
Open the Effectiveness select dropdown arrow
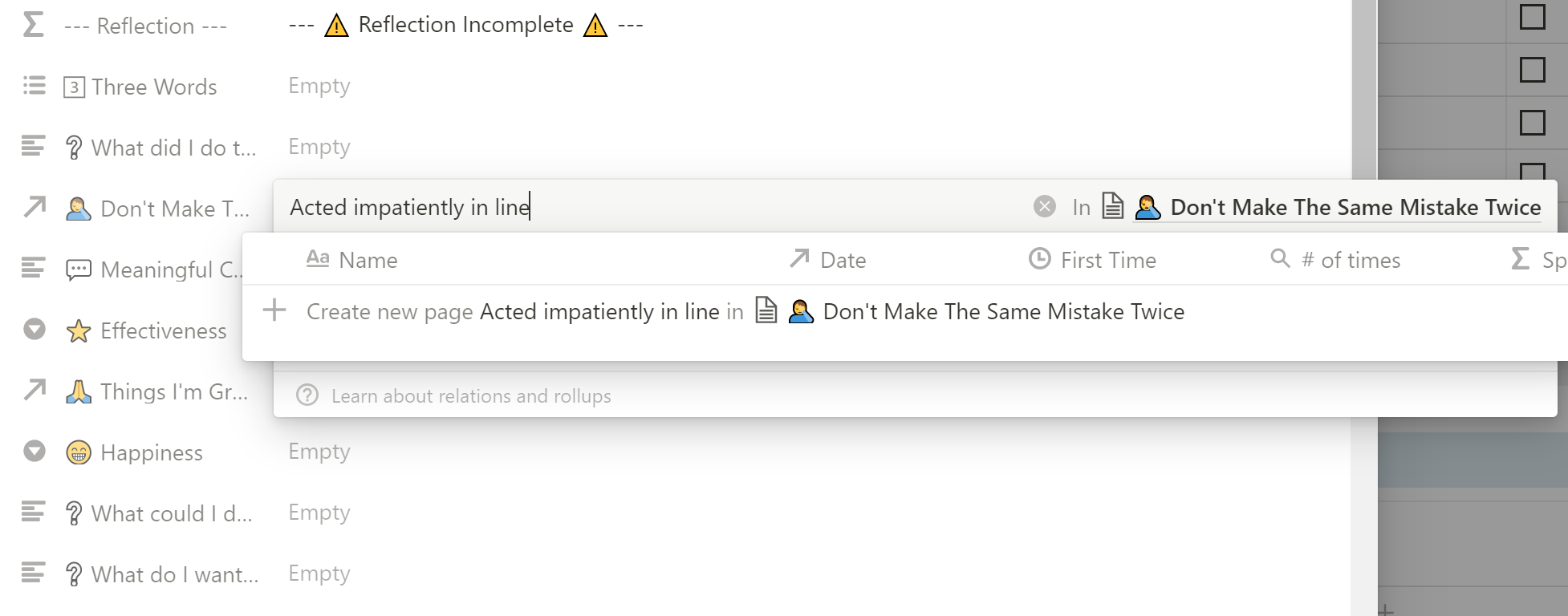tap(35, 330)
